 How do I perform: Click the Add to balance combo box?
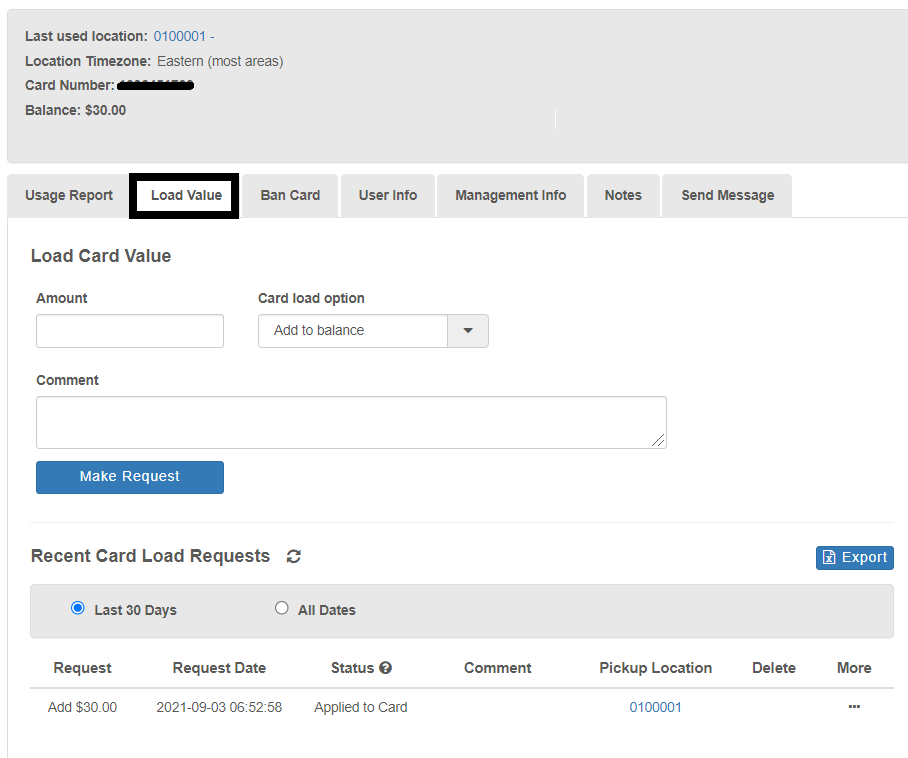tap(352, 331)
